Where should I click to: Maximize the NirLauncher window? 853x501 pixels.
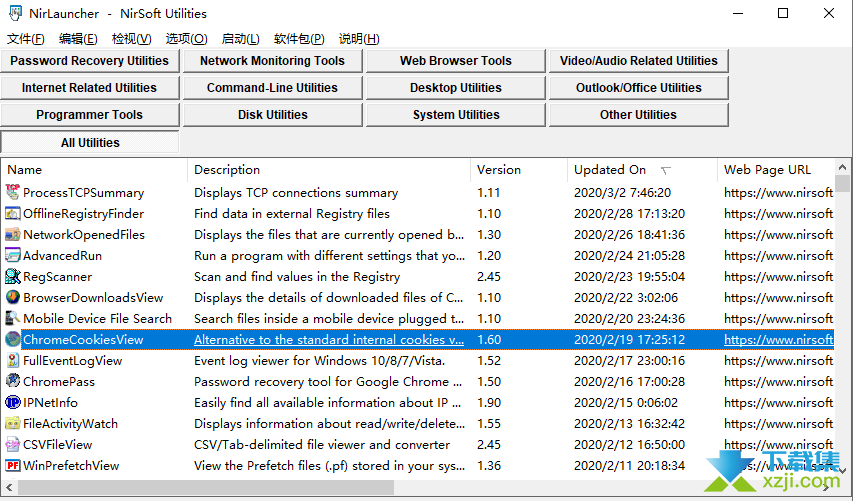tap(783, 13)
